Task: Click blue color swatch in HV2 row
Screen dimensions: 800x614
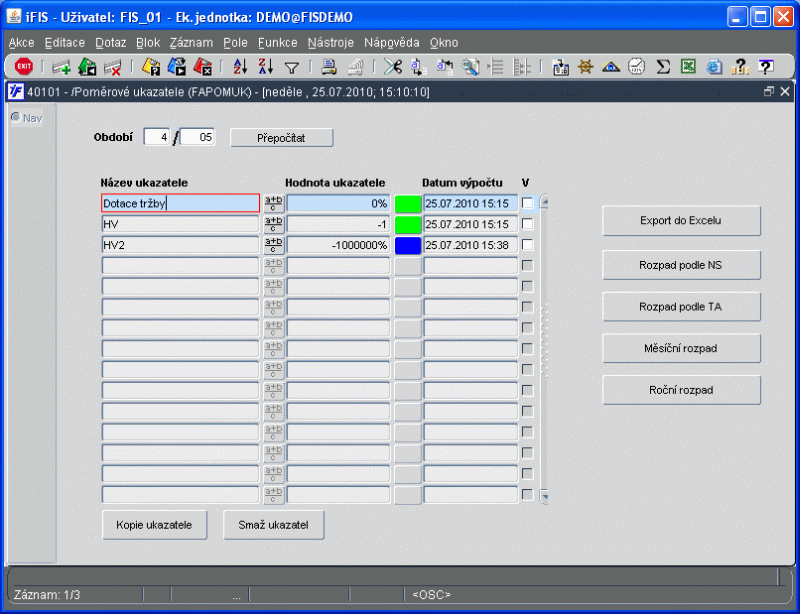Action: pos(408,245)
